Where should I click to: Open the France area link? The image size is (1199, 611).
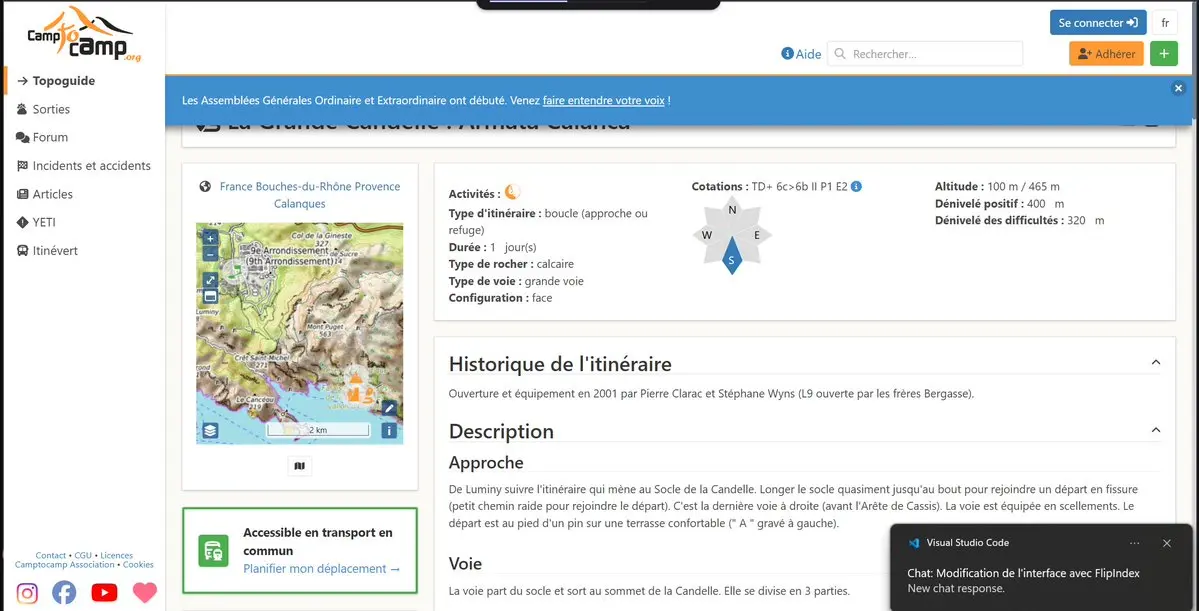tap(236, 187)
